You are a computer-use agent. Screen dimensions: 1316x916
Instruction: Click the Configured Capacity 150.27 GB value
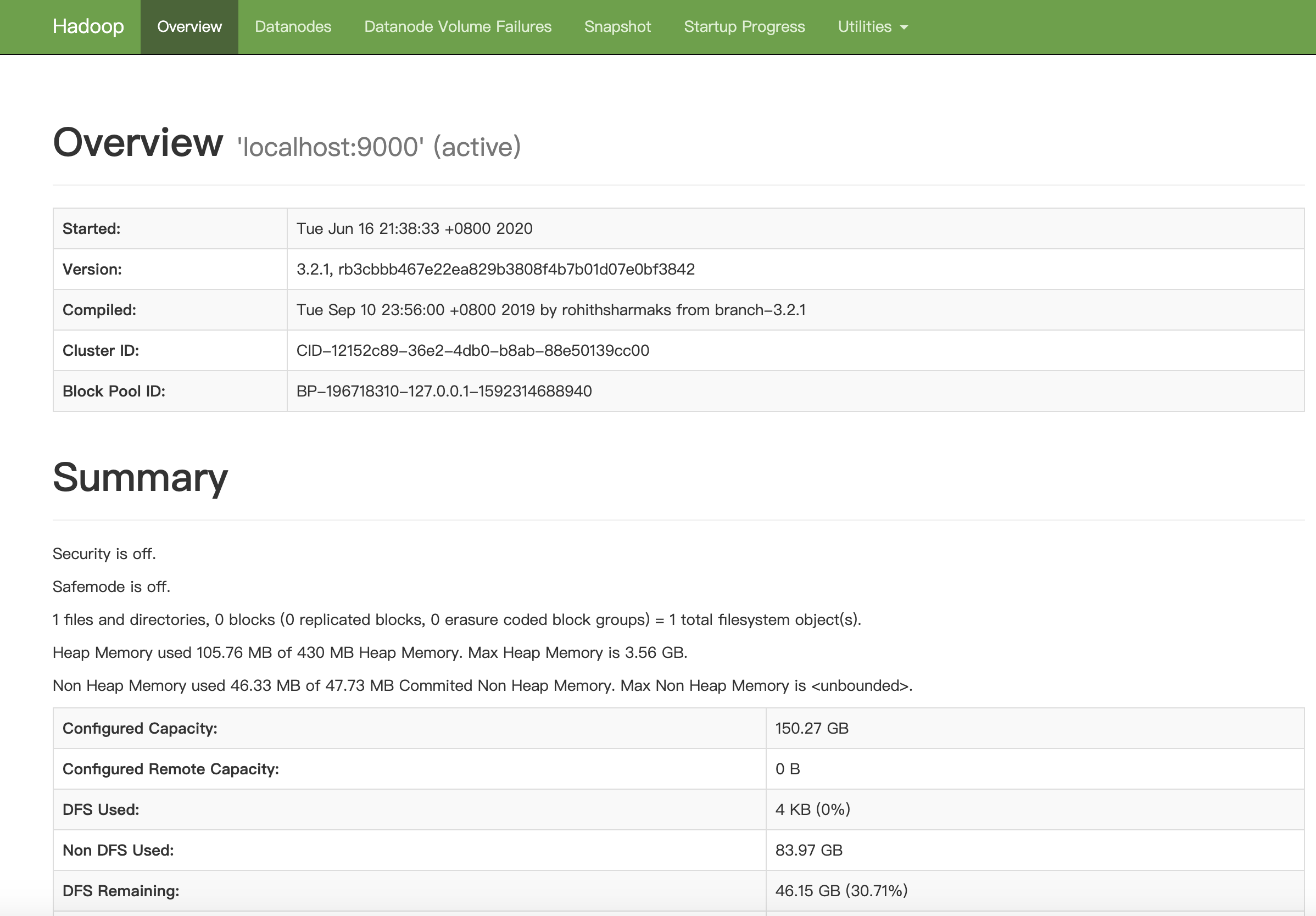811,729
